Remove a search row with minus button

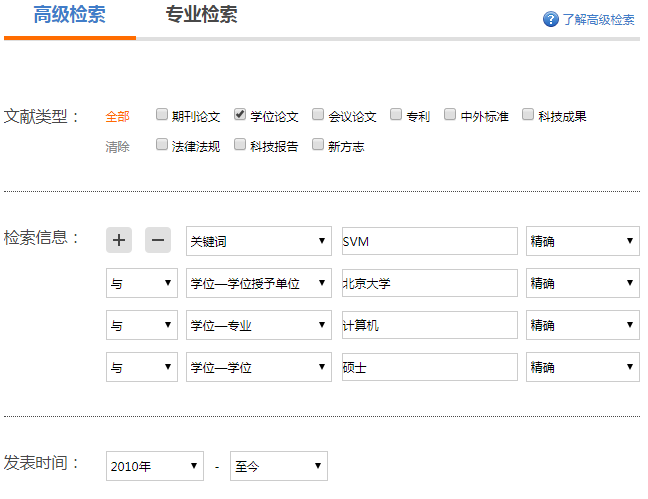pyautogui.click(x=158, y=240)
